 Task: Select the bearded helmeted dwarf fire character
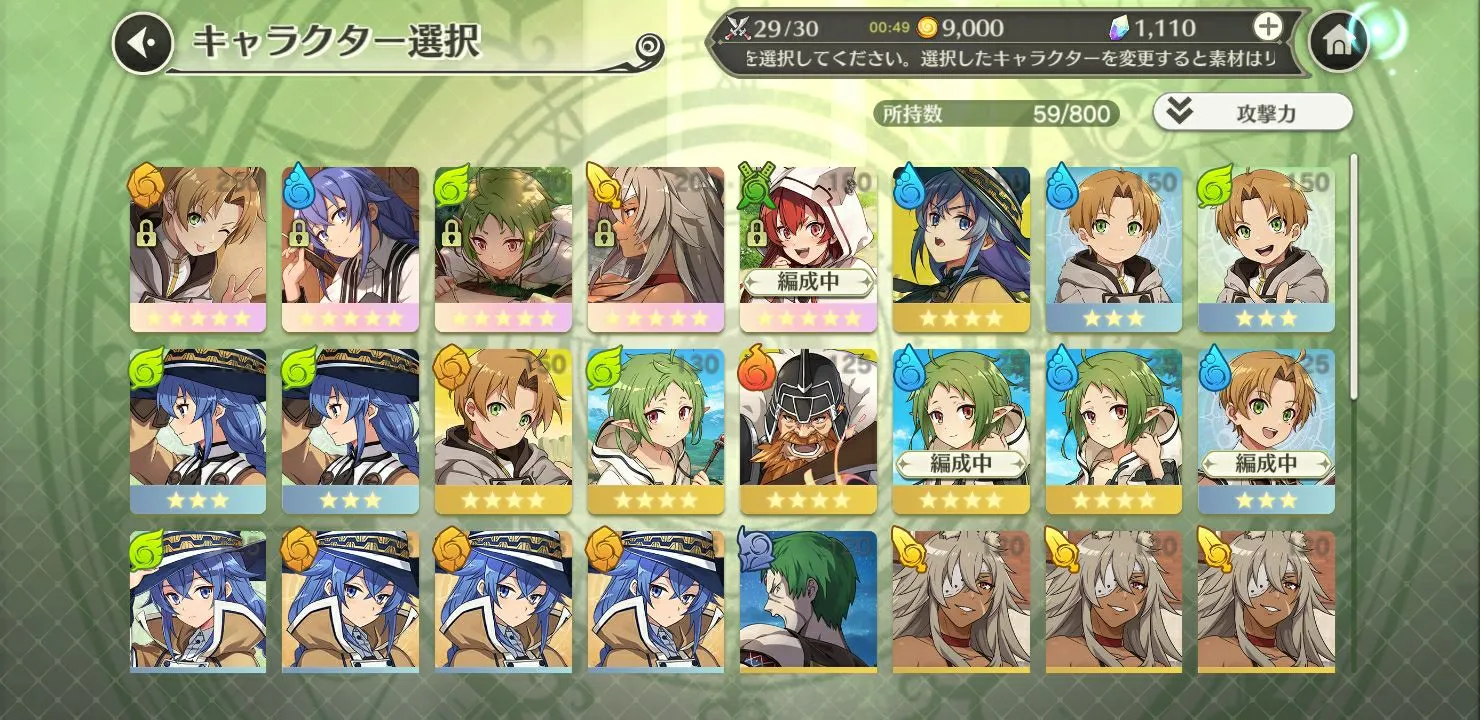pos(808,431)
